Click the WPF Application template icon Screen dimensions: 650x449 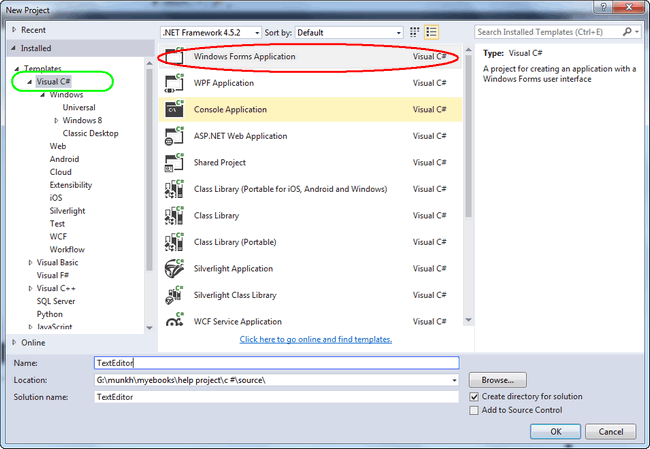pyautogui.click(x=174, y=83)
